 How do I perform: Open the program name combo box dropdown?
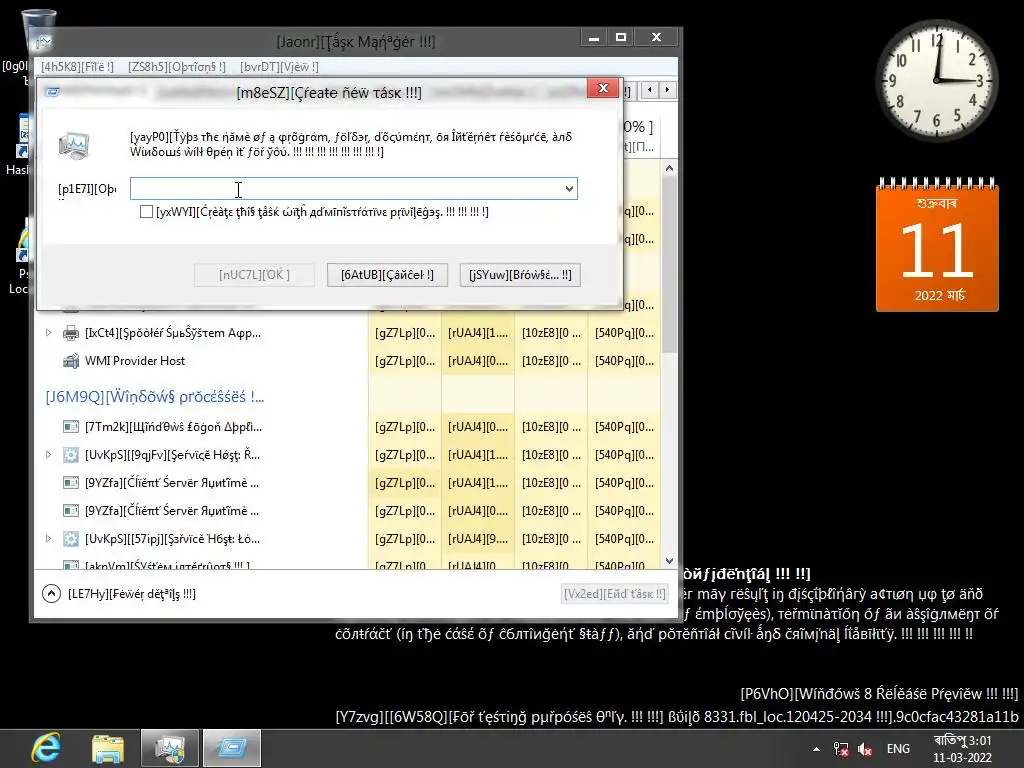569,189
